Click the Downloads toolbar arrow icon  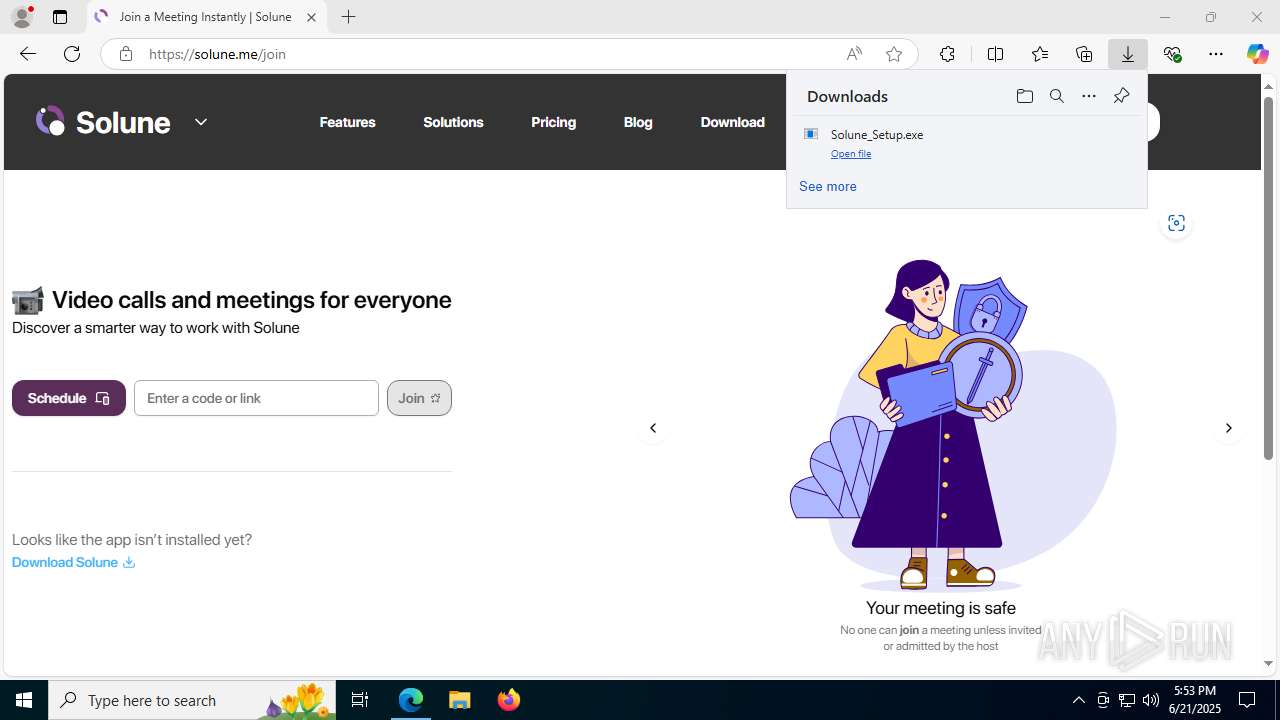[1128, 54]
